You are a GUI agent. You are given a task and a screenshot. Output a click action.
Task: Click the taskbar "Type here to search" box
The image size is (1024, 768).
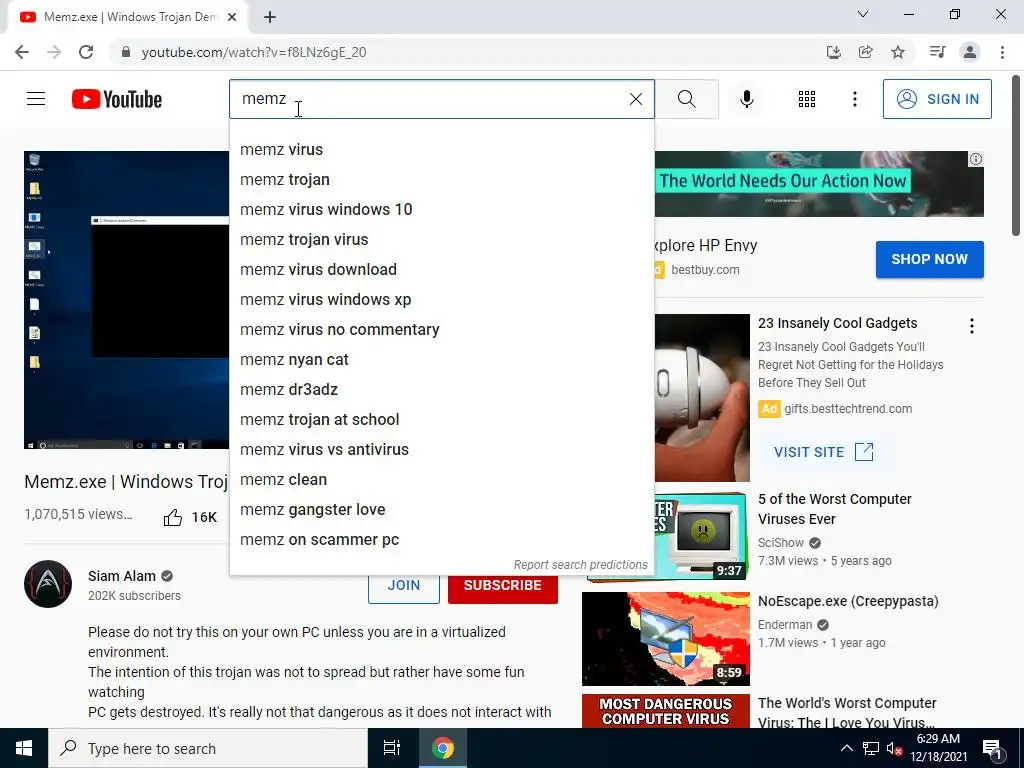click(x=208, y=748)
